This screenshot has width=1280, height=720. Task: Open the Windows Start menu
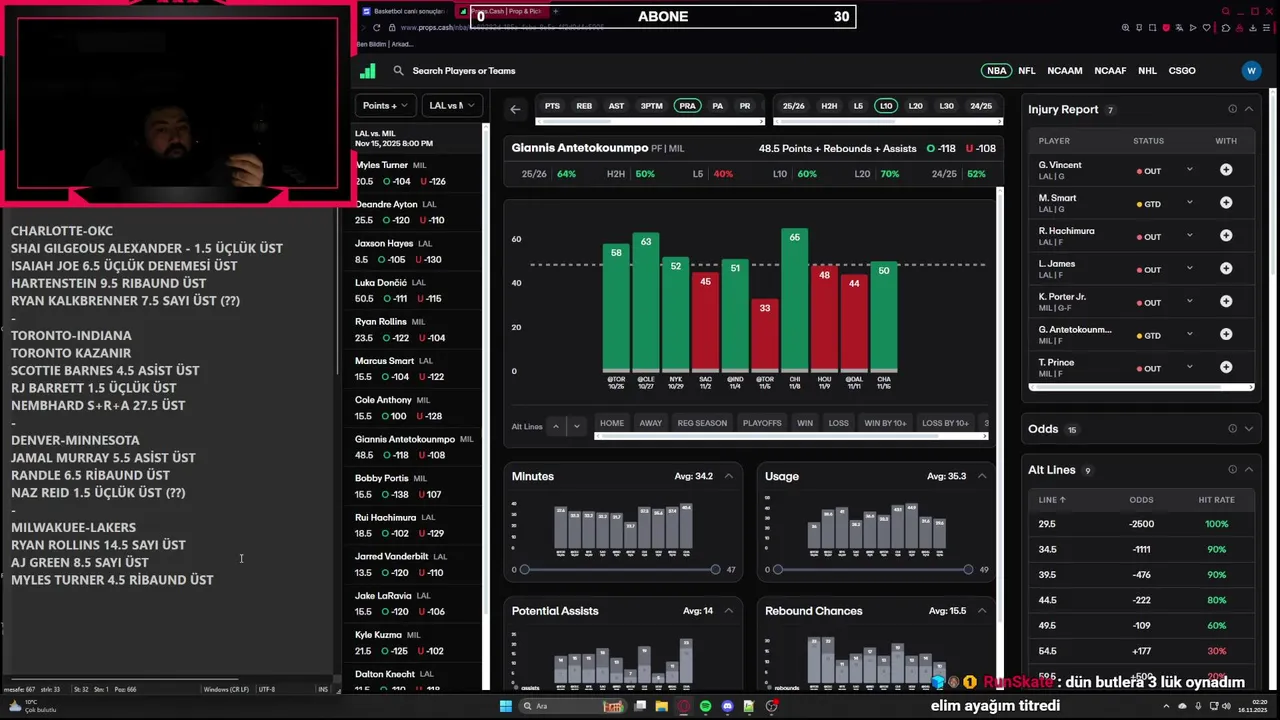coord(506,706)
